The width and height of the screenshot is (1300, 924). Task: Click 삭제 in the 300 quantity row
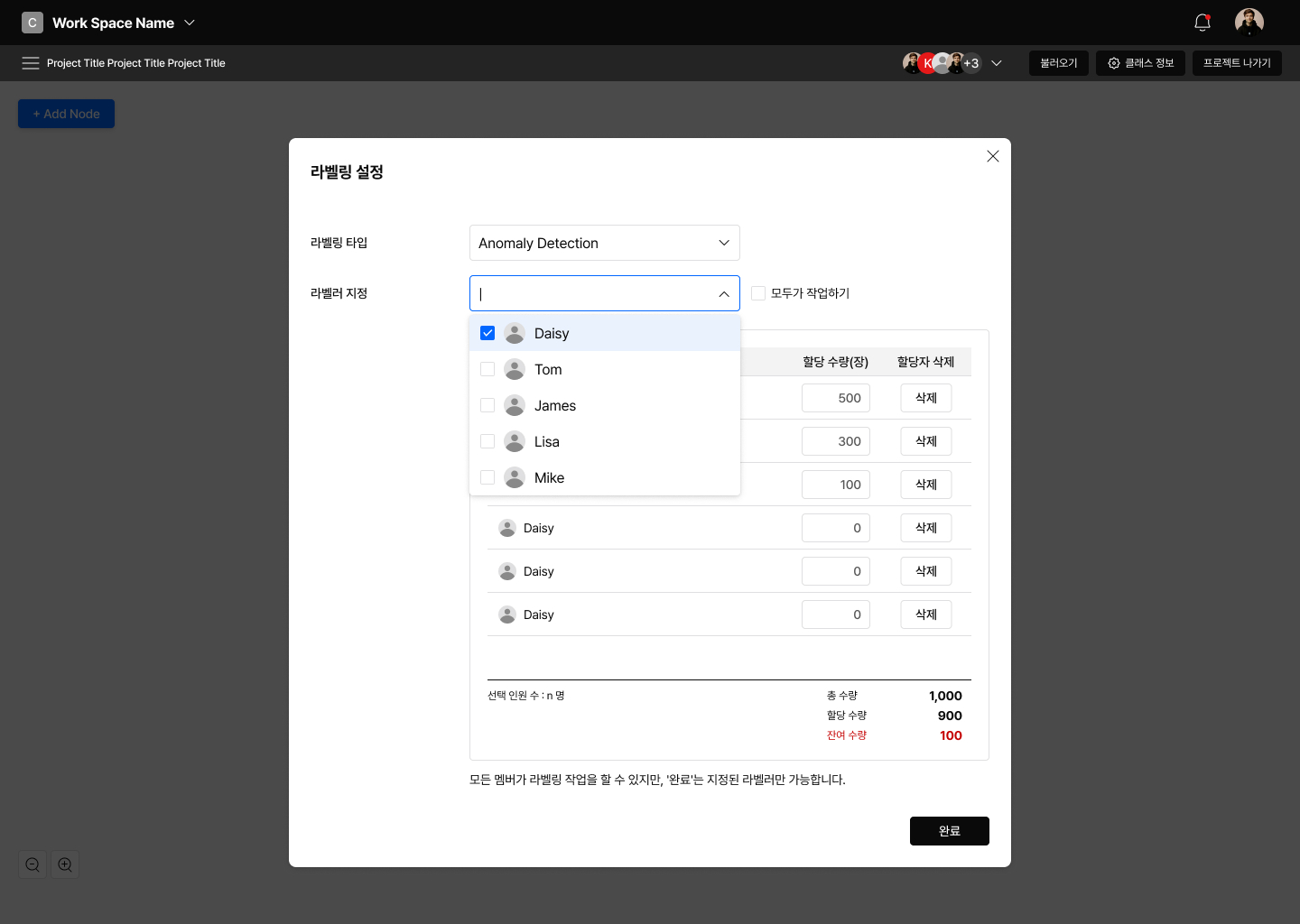926,441
